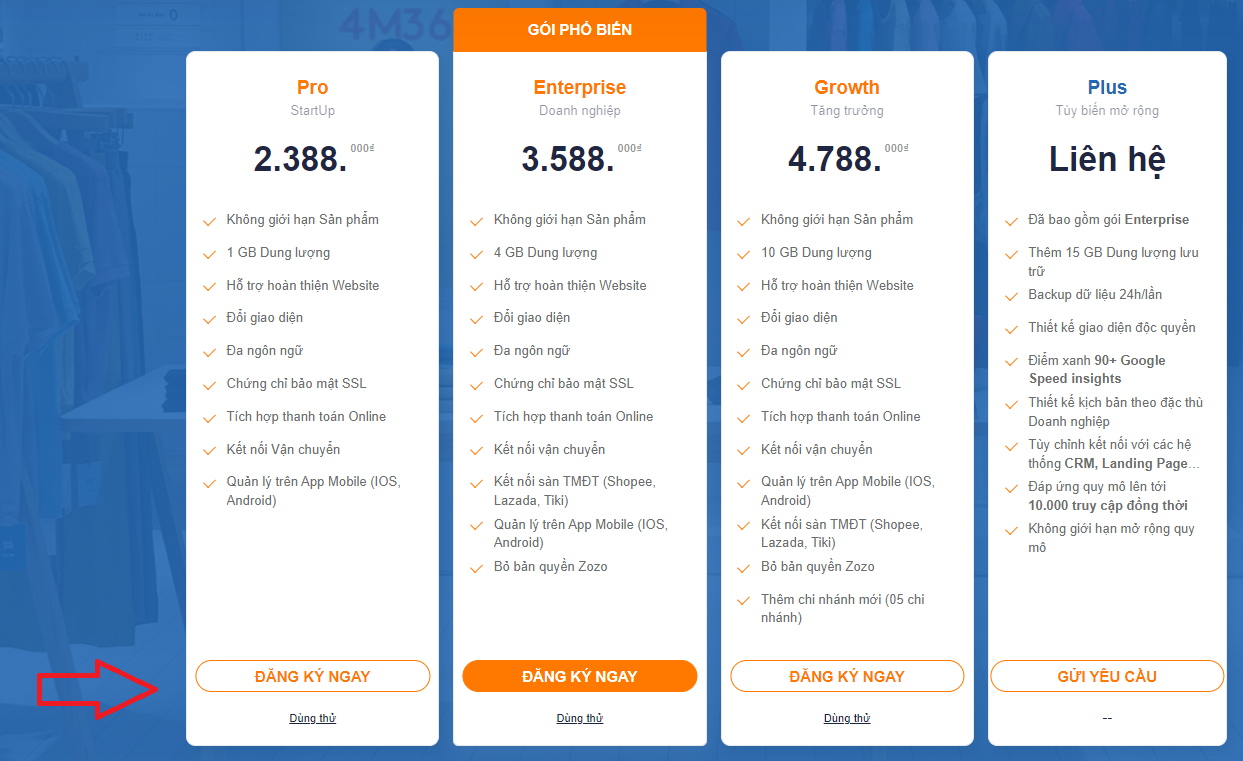Viewport: 1243px width, 761px height.
Task: Click the orange ĐĂNG KÝ NGAY Enterprise button
Action: click(x=579, y=676)
